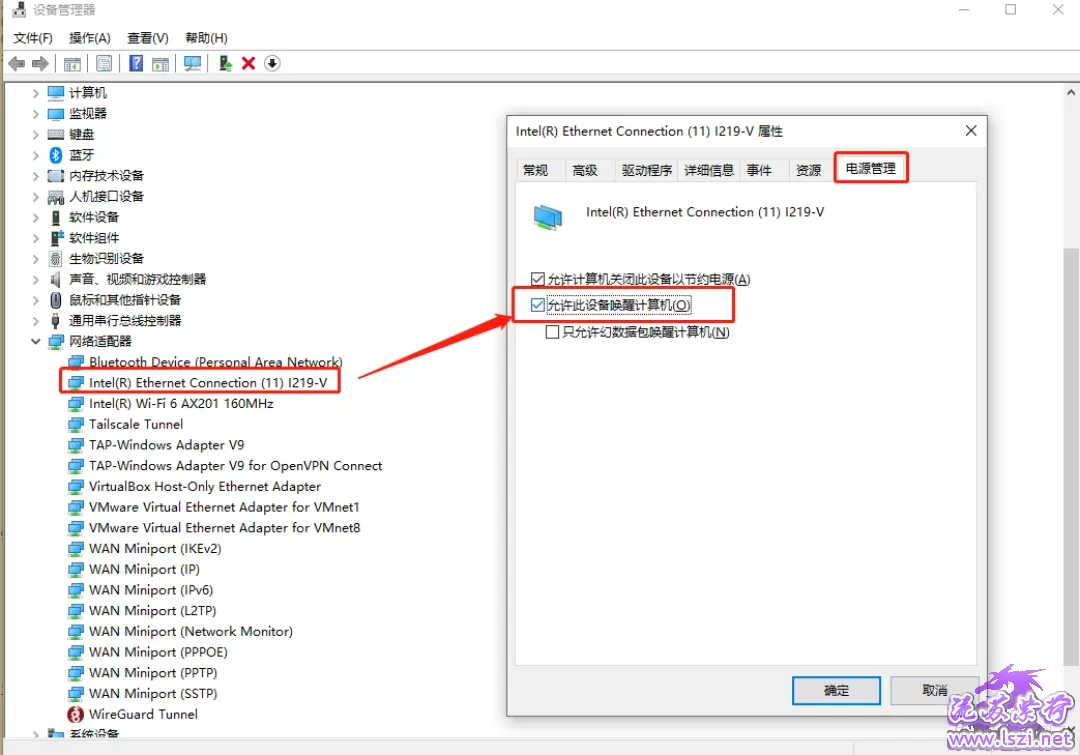This screenshot has width=1080, height=755.
Task: Select the 蓝牙 Bluetooth icon in tree
Action: click(x=56, y=155)
